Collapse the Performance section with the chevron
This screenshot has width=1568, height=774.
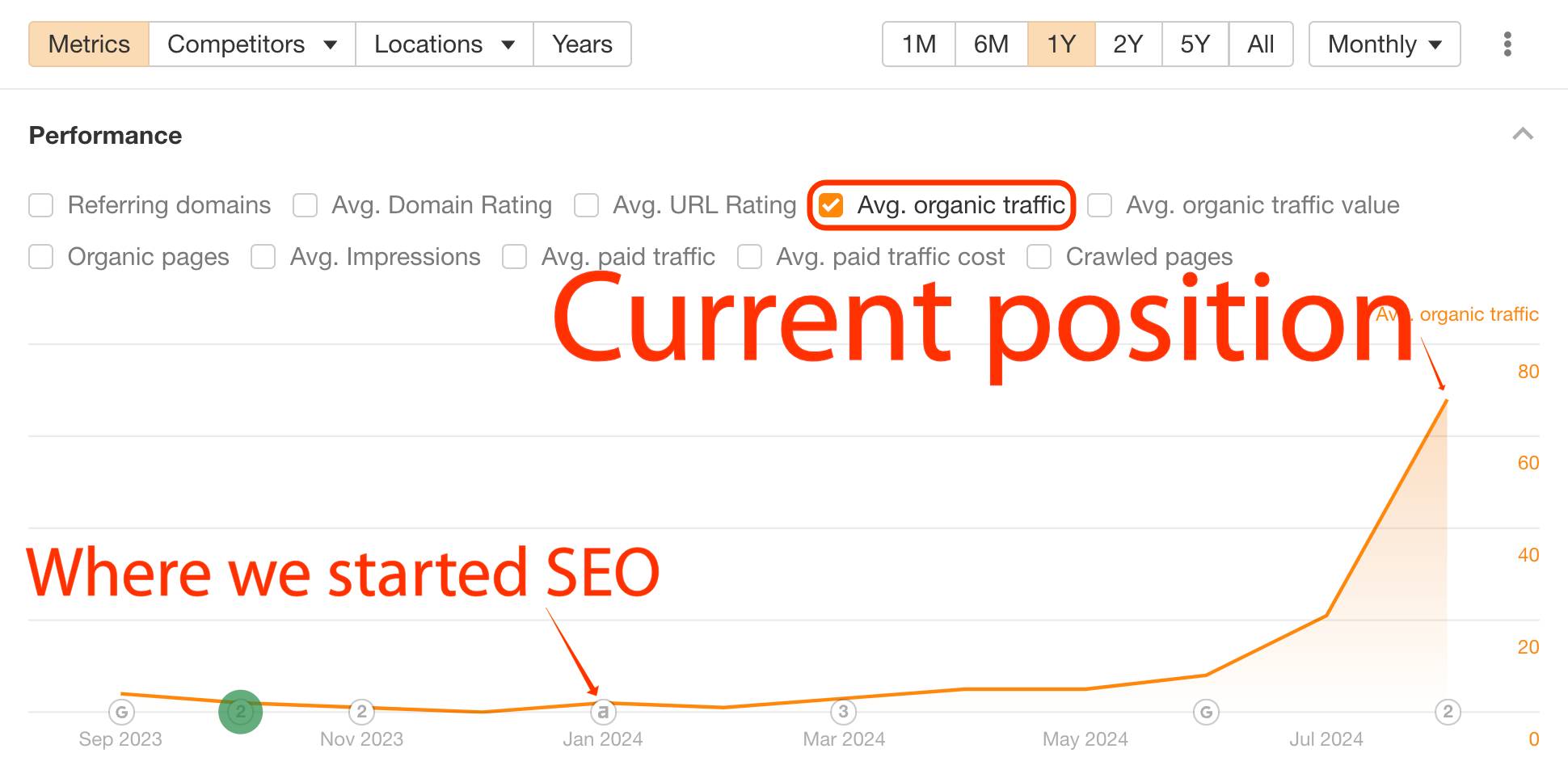[1523, 134]
